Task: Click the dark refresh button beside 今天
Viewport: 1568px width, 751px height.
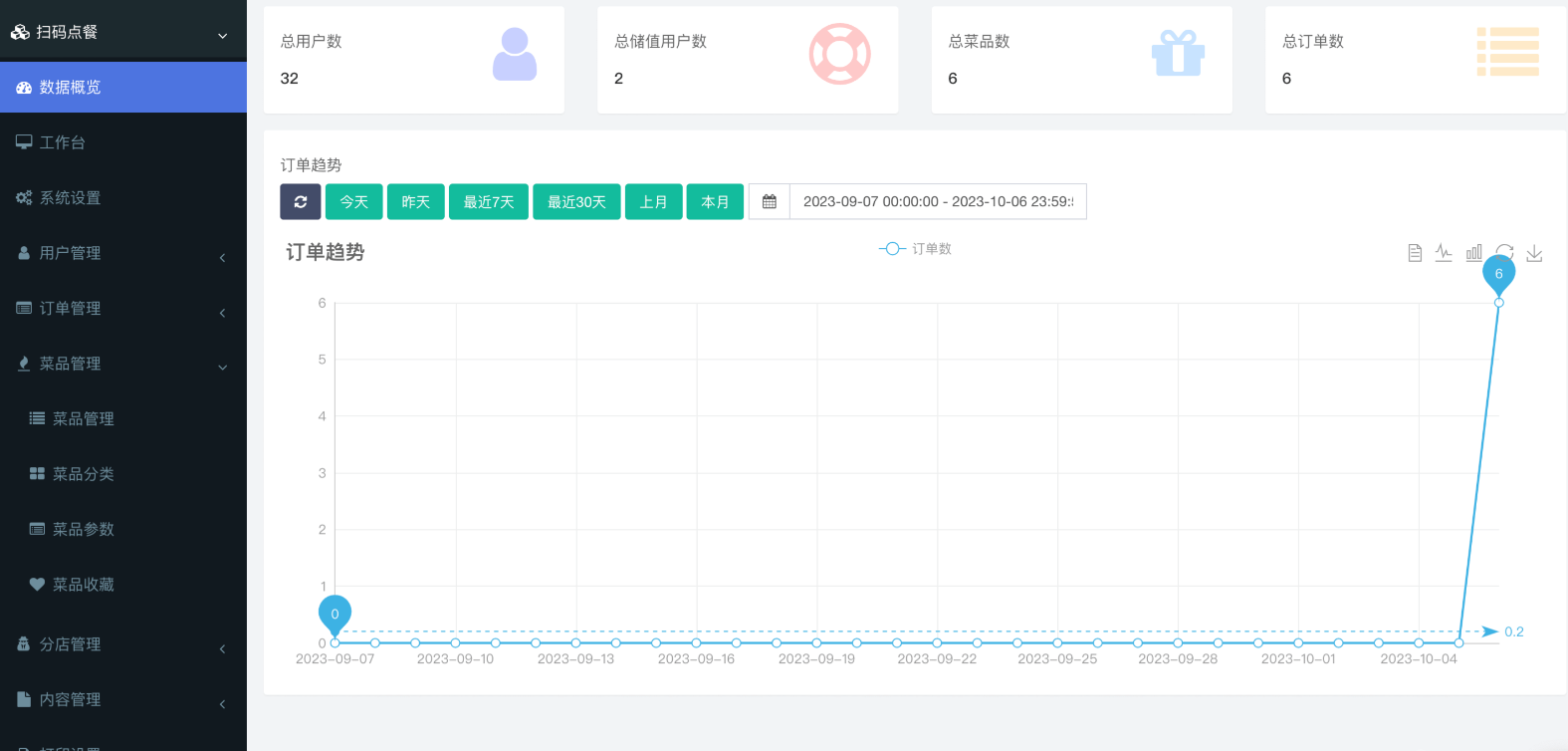Action: (x=301, y=201)
